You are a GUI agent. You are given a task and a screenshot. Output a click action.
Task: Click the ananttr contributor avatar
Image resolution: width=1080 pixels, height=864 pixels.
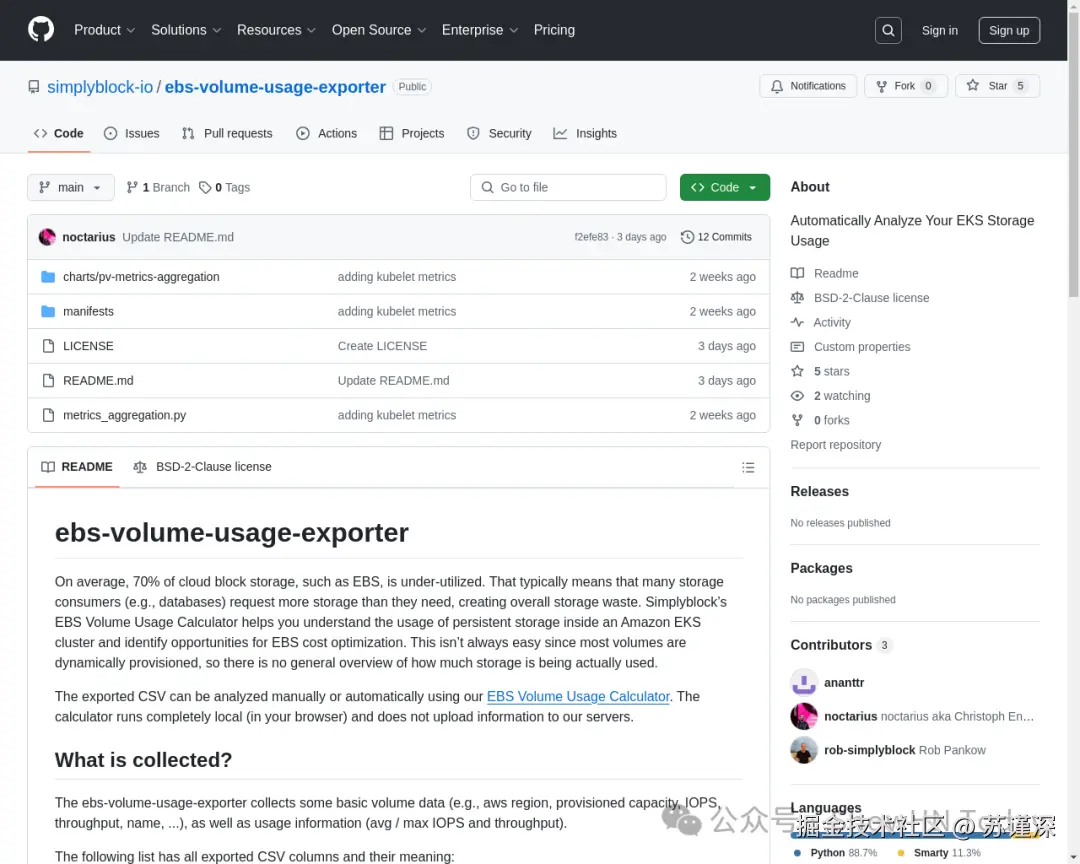click(x=804, y=682)
